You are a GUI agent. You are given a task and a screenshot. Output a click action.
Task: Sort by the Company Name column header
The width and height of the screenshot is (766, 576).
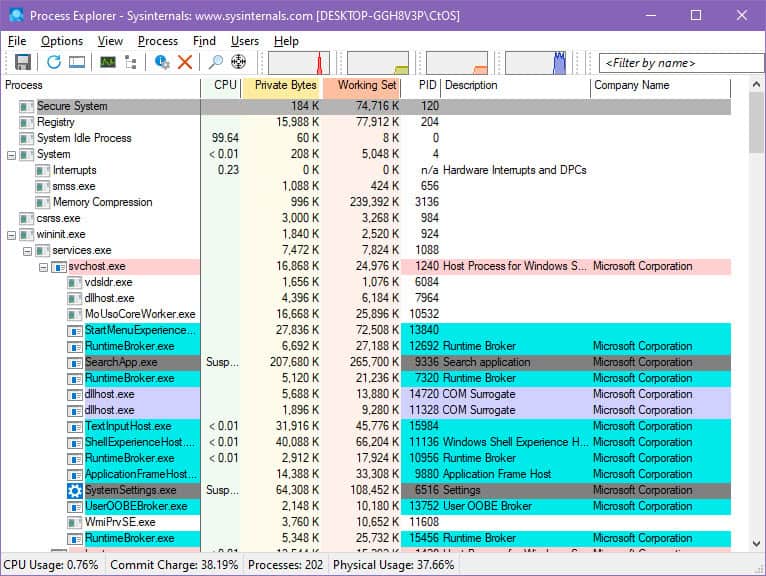pyautogui.click(x=660, y=85)
